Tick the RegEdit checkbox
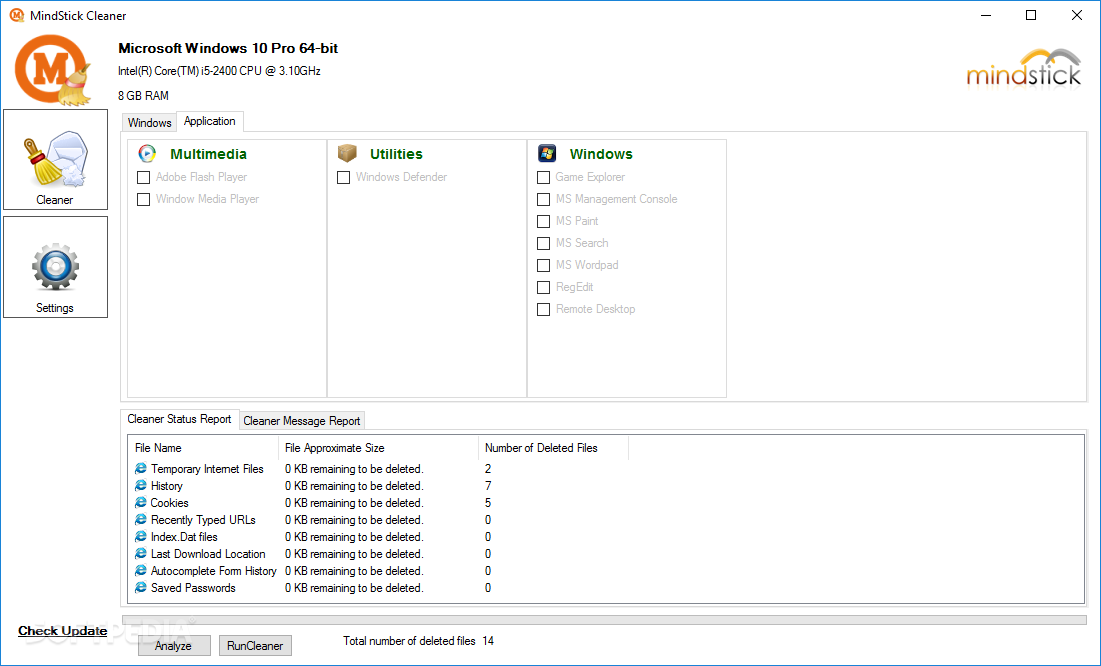This screenshot has width=1101, height=666. (x=543, y=287)
